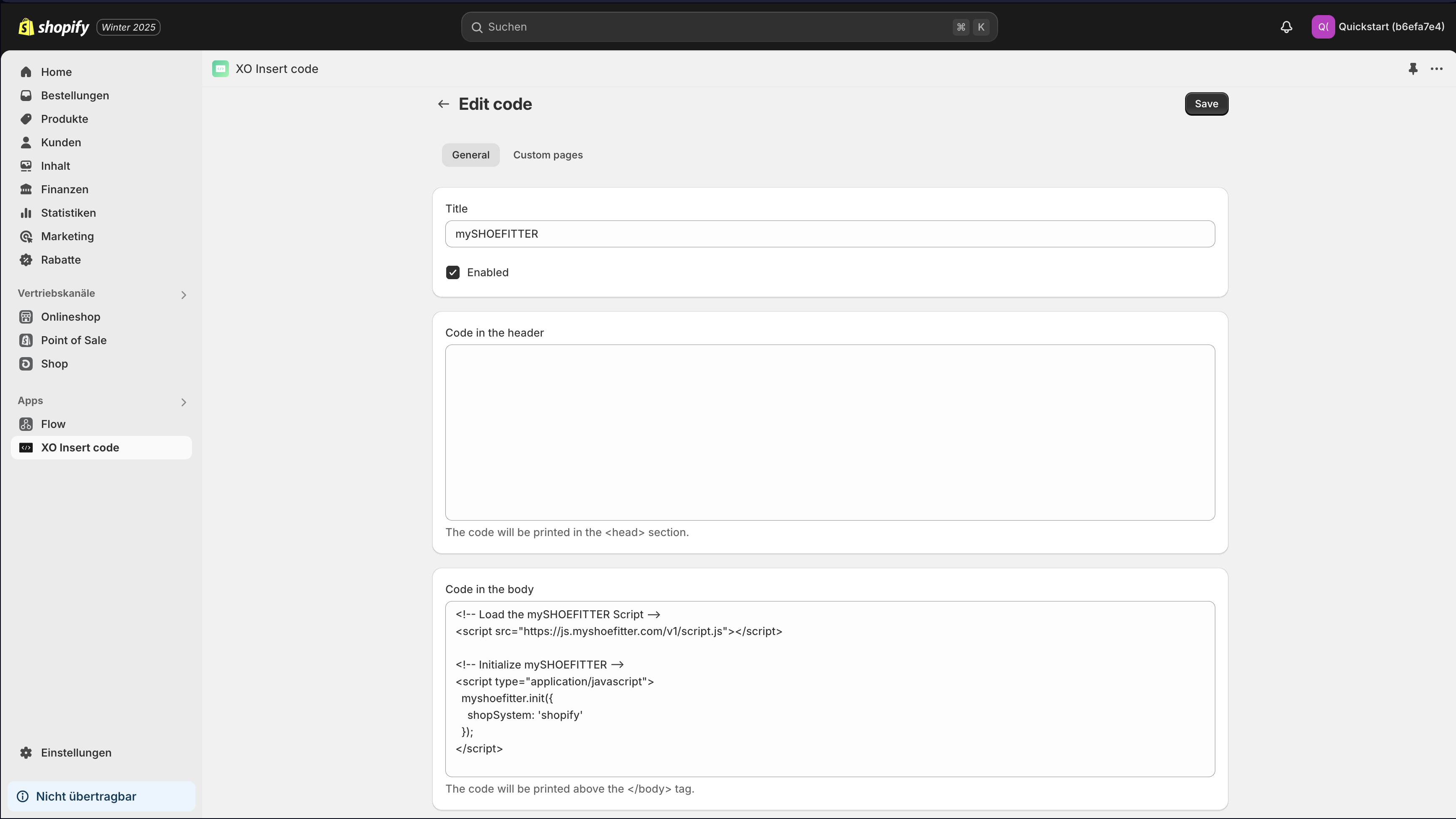Click the back arrow beside Edit code
This screenshot has width=1456, height=819.
(x=443, y=104)
